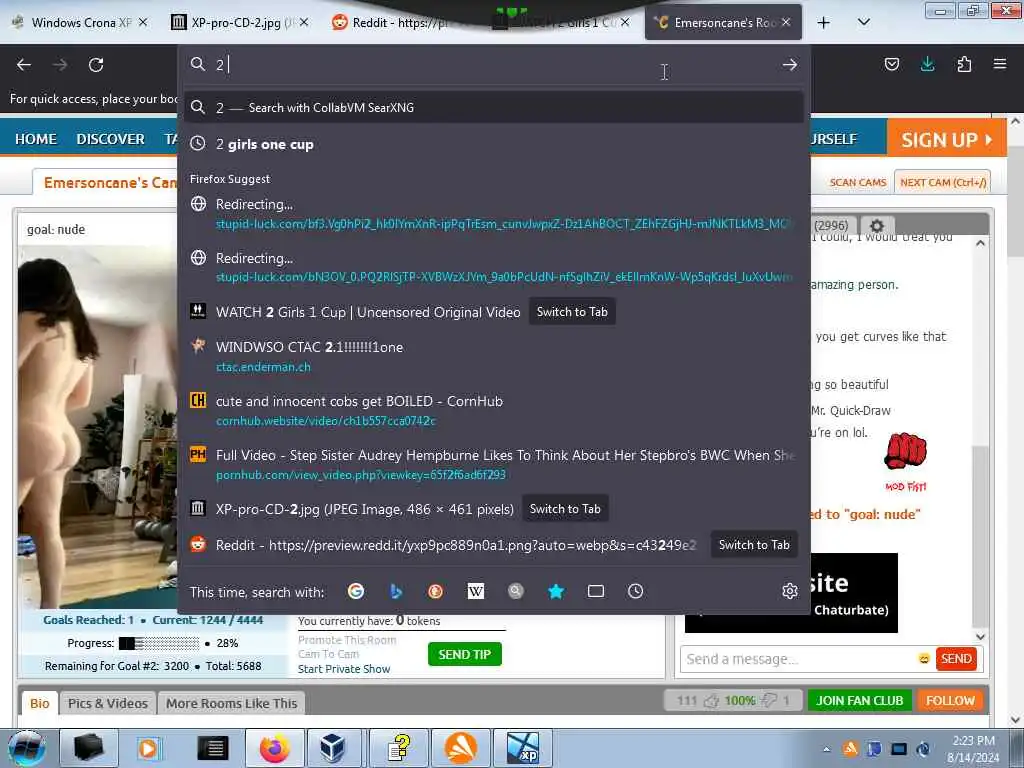Click the green SEND TIP button
Viewport: 1024px width, 768px height.
(x=464, y=654)
